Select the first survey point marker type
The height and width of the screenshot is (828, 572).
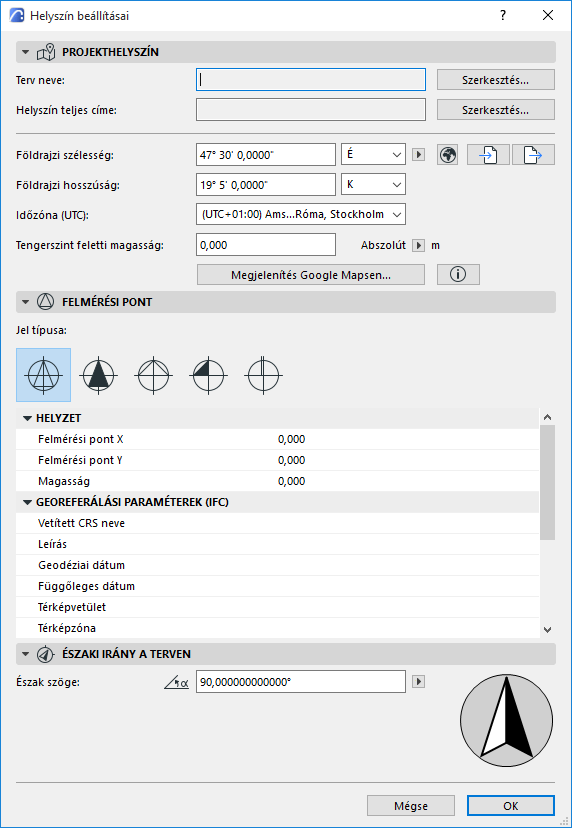[x=44, y=375]
